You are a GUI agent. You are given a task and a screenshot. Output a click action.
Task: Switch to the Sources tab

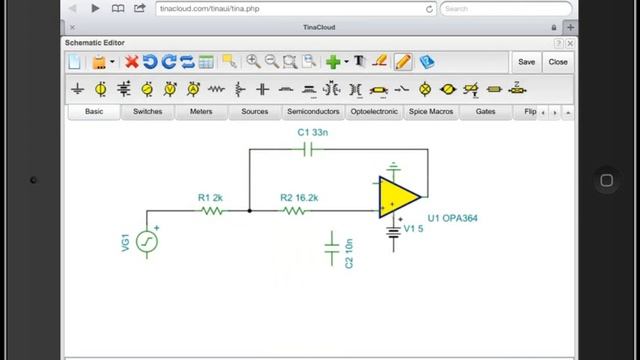254,112
